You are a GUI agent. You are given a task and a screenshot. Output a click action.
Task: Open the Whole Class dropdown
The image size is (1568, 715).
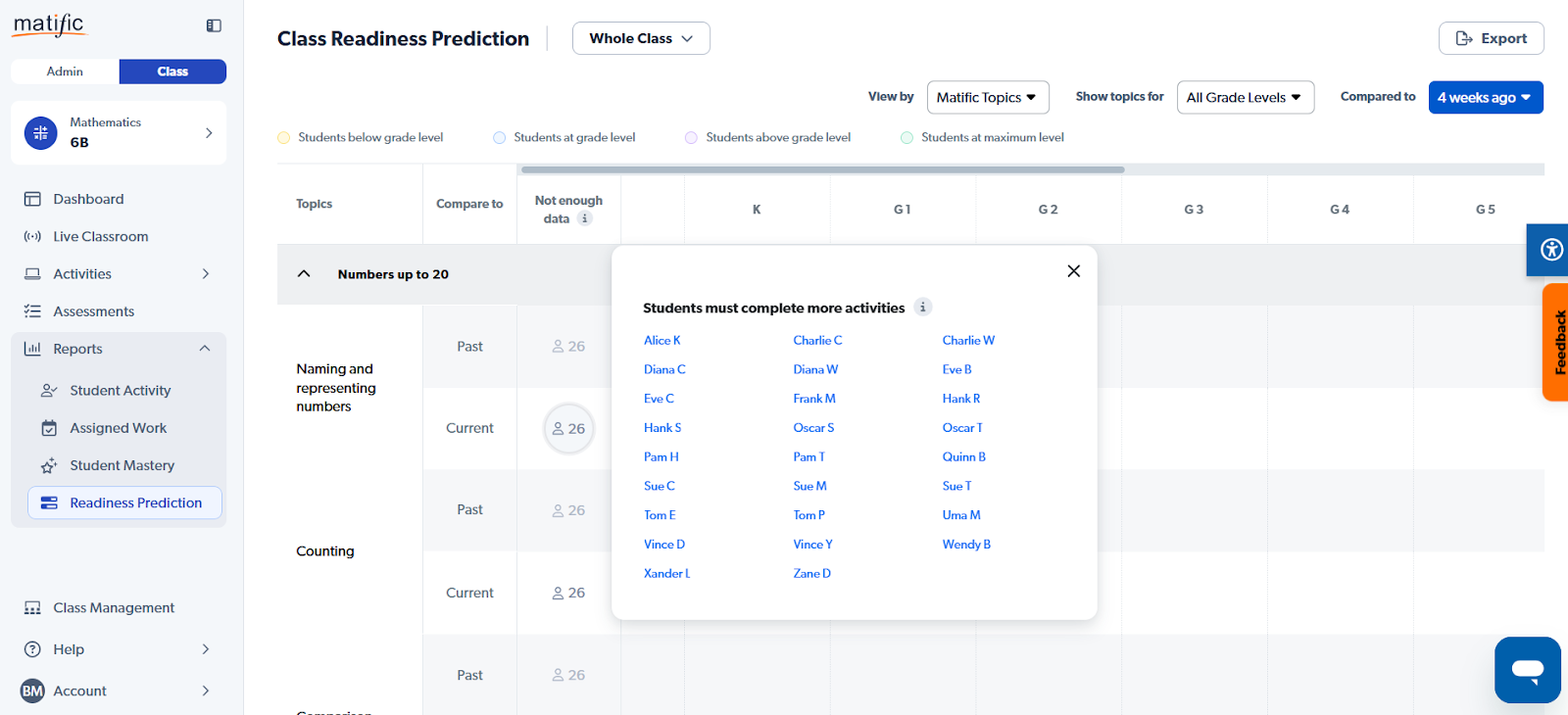(x=641, y=38)
